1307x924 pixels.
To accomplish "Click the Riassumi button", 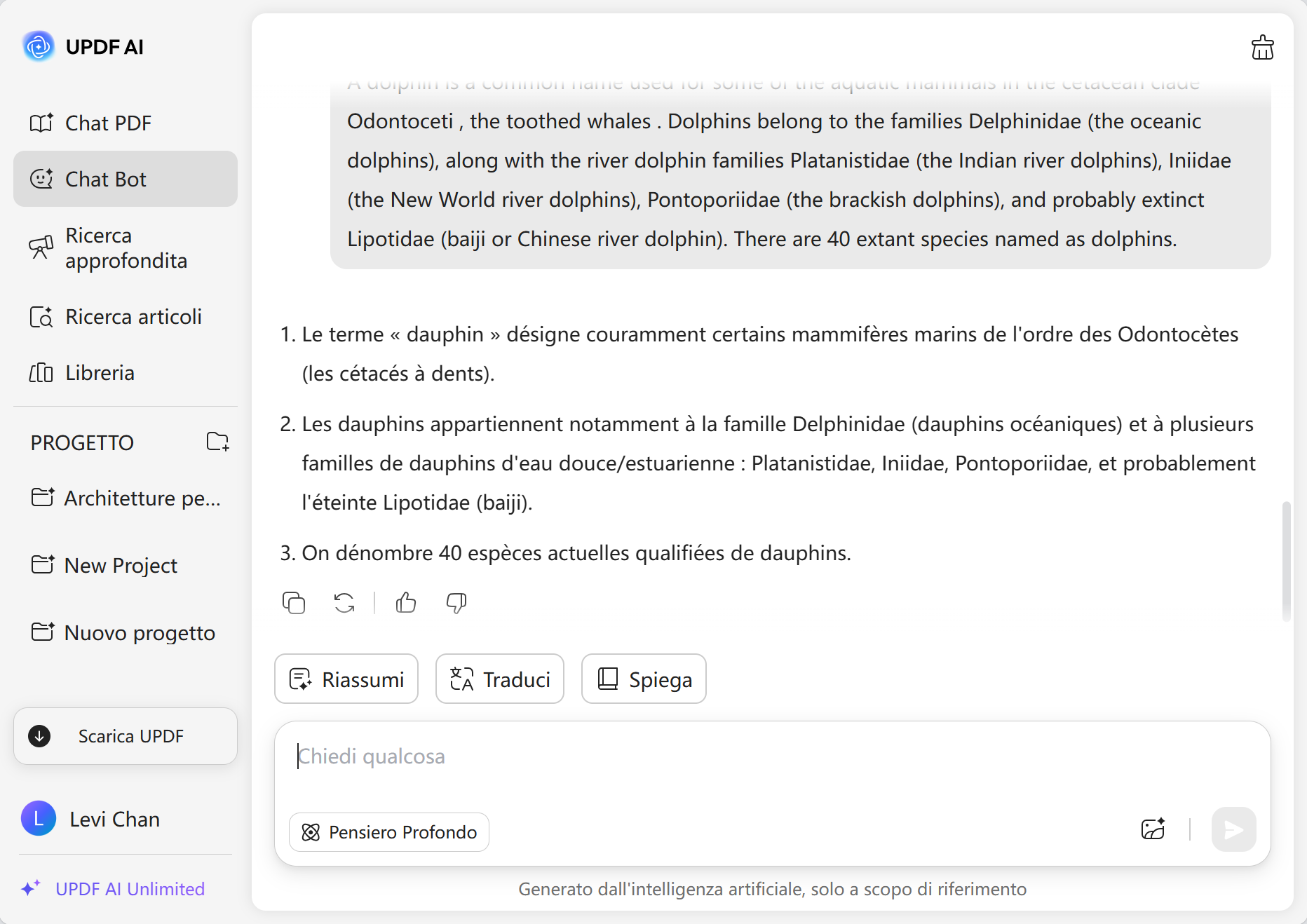I will pyautogui.click(x=346, y=679).
